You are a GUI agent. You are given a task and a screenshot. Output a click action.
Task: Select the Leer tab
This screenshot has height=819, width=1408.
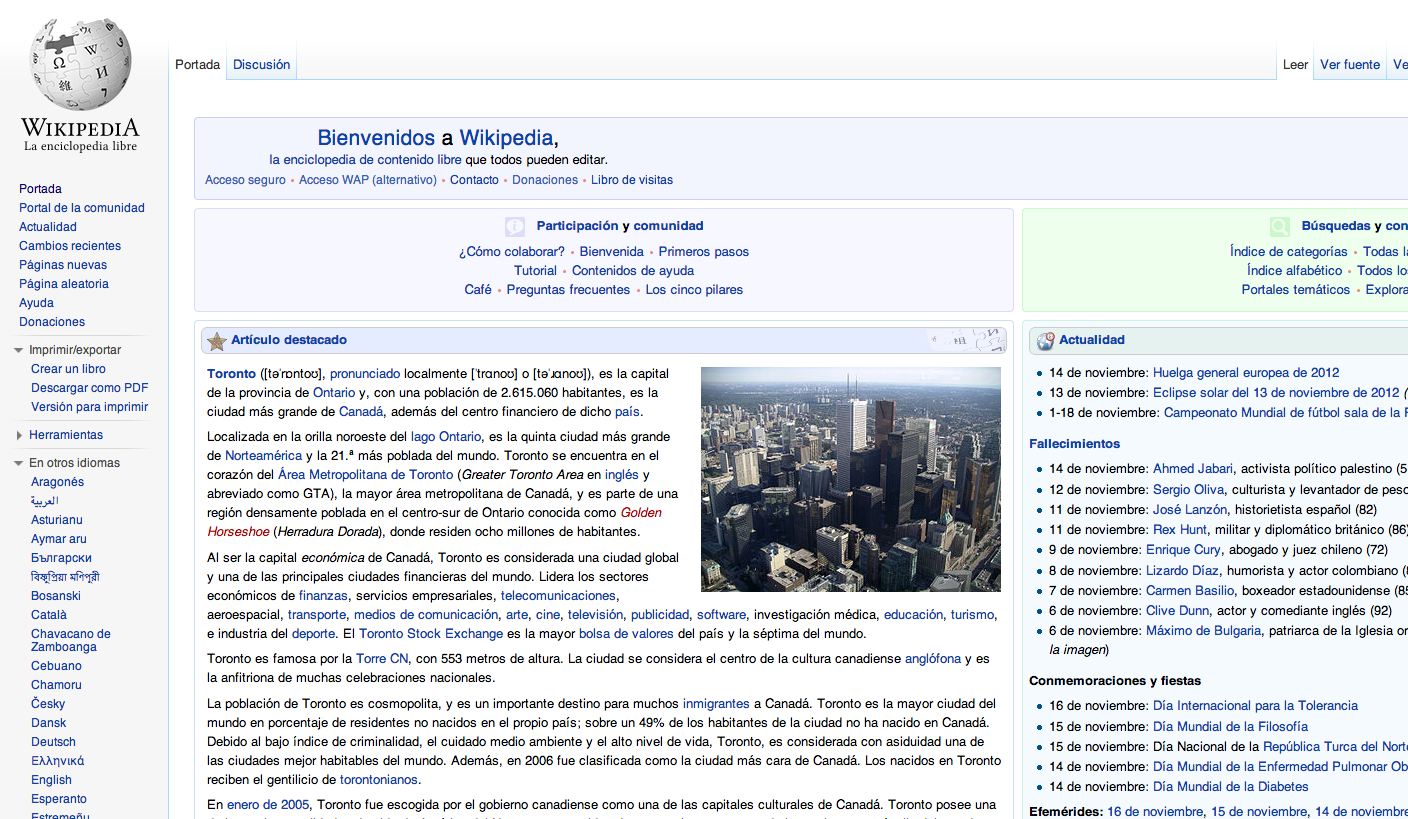pos(1295,64)
